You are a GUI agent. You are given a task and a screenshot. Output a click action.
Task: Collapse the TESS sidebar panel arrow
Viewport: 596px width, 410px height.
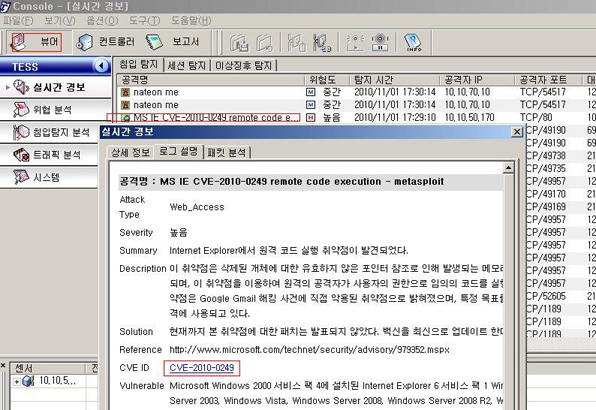pos(101,66)
